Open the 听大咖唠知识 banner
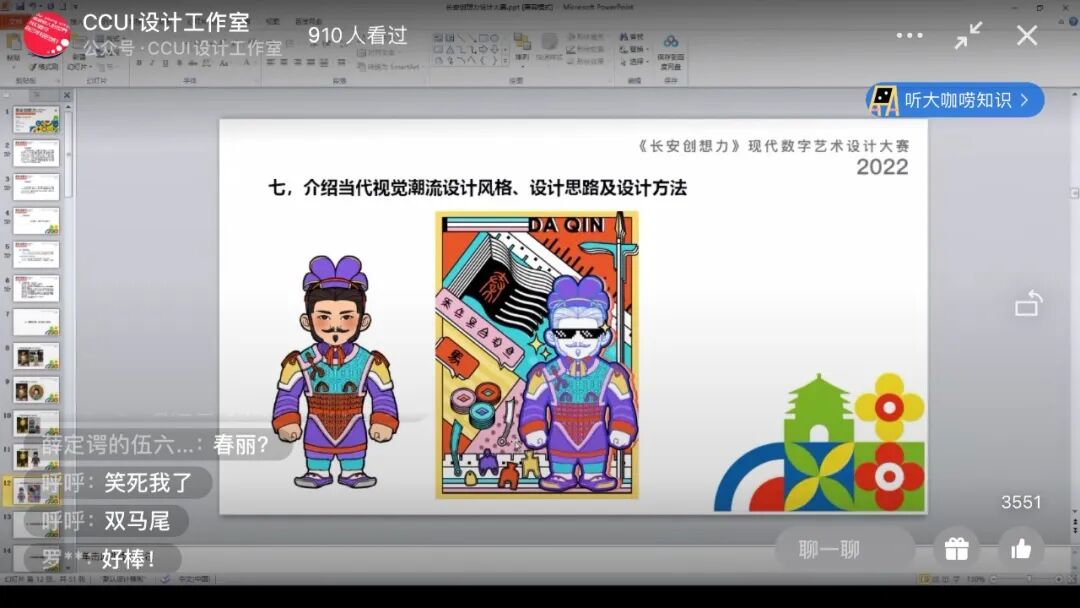1080x608 pixels. coord(955,100)
